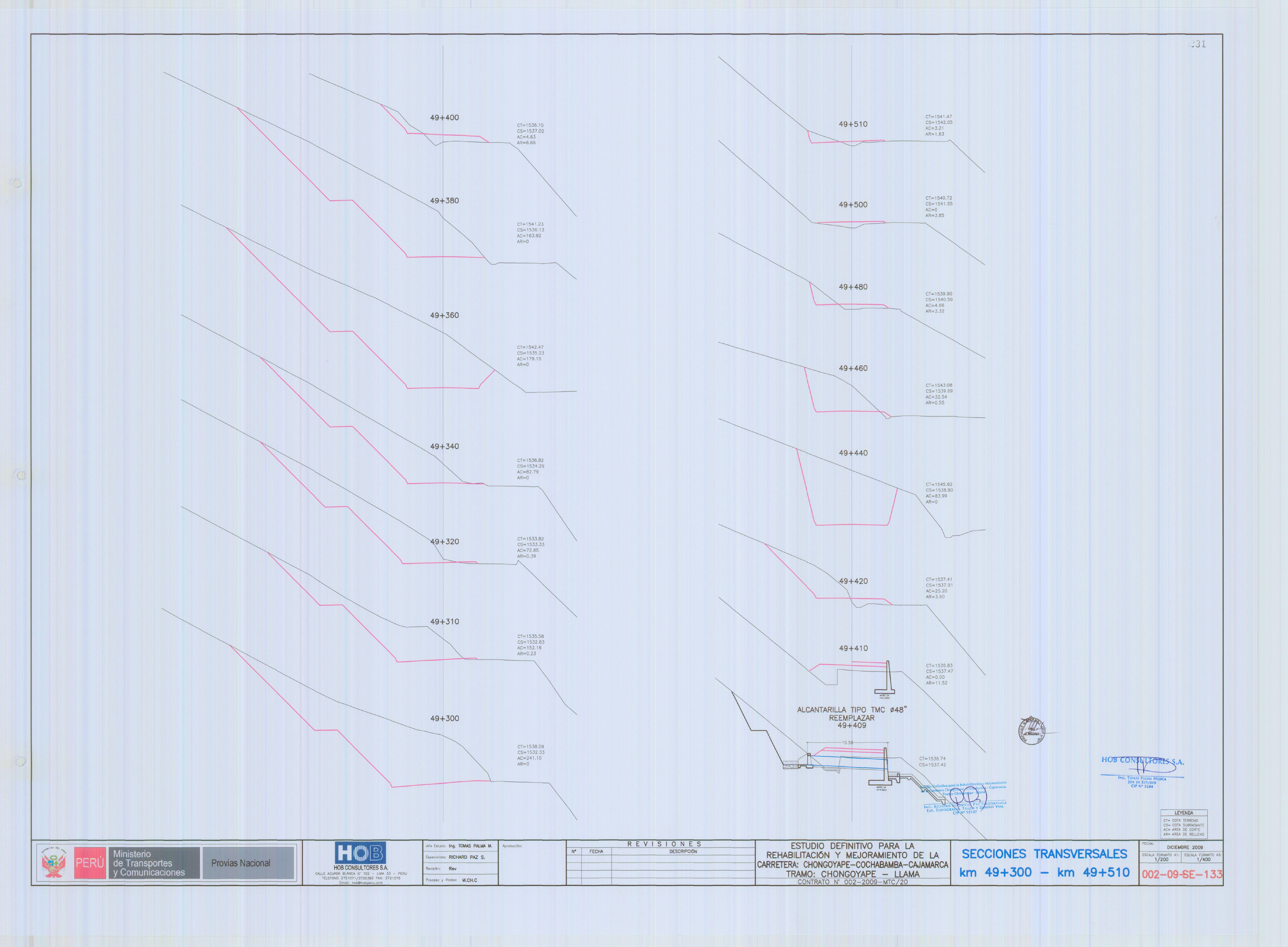Click 'AC=25.20' value beside section 49+420
This screenshot has height=947, width=1288.
[x=936, y=591]
